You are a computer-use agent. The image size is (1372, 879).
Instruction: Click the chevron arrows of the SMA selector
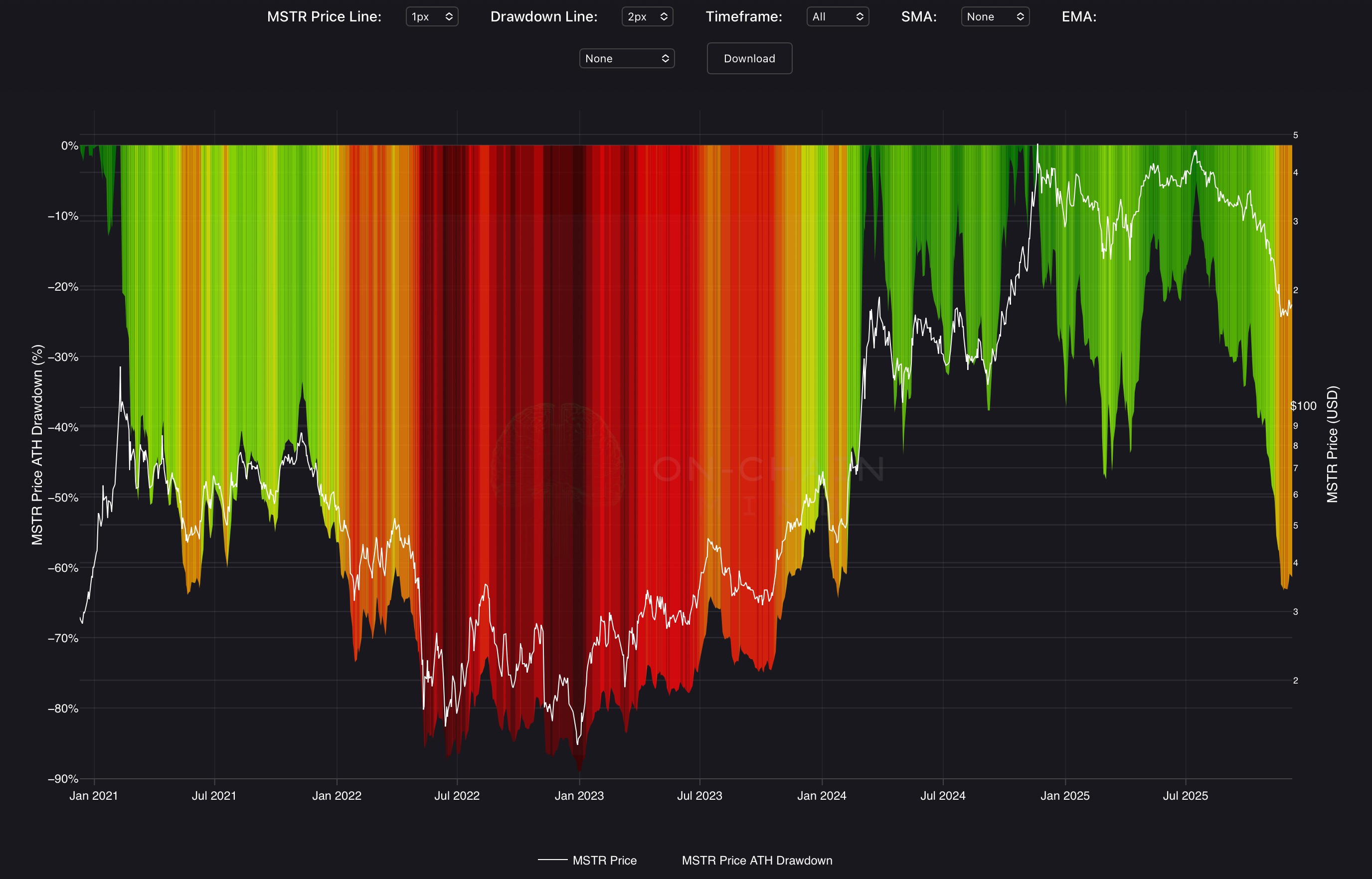tap(1020, 16)
